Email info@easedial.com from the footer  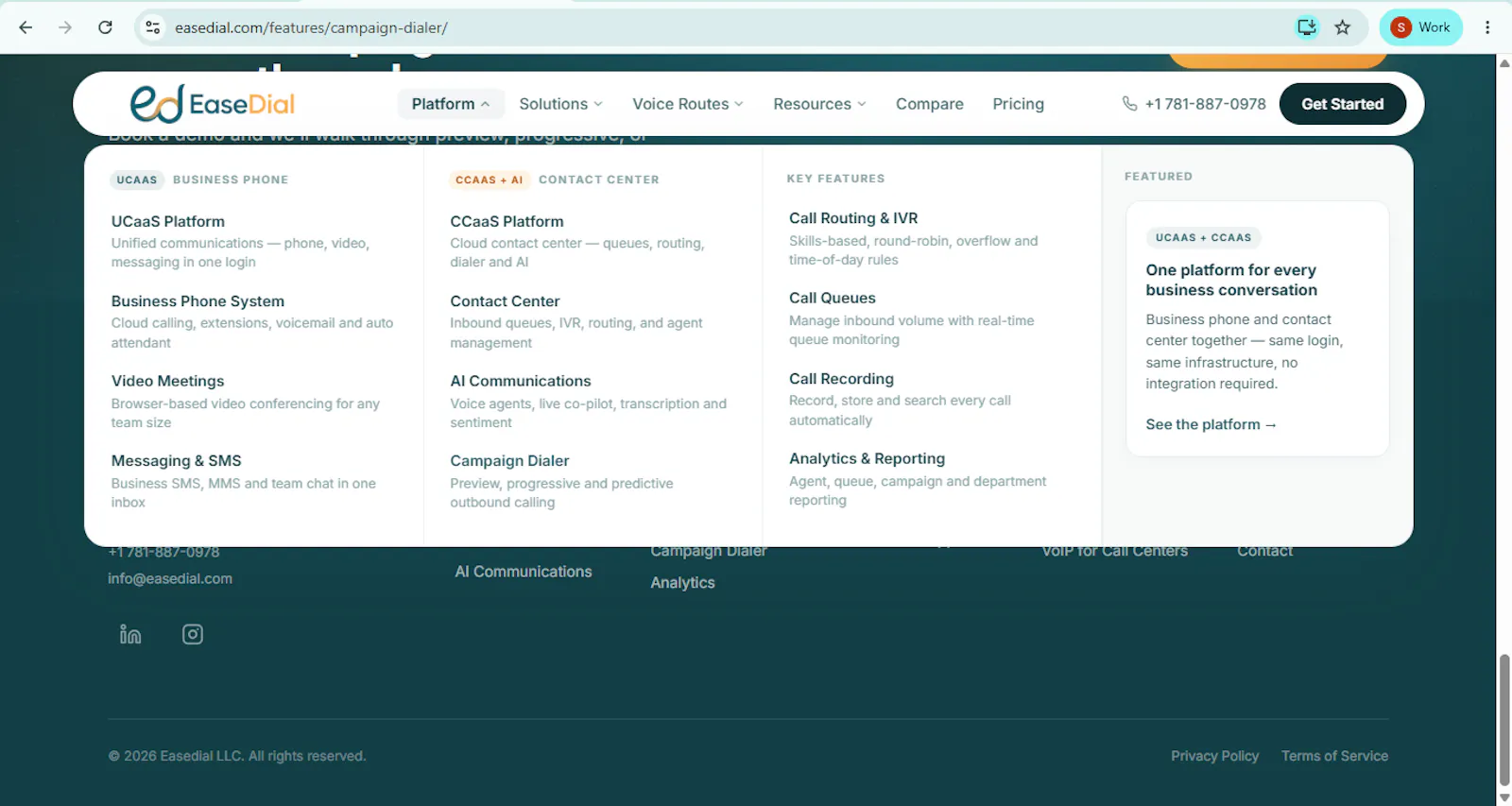[170, 578]
